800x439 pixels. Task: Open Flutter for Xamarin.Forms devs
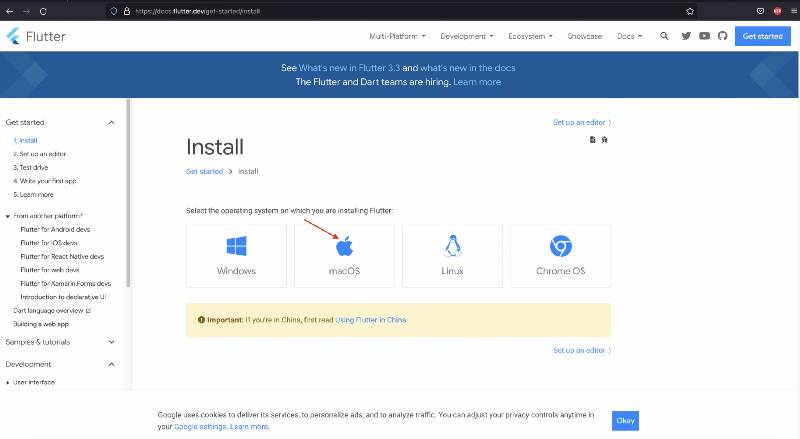pyautogui.click(x=65, y=283)
